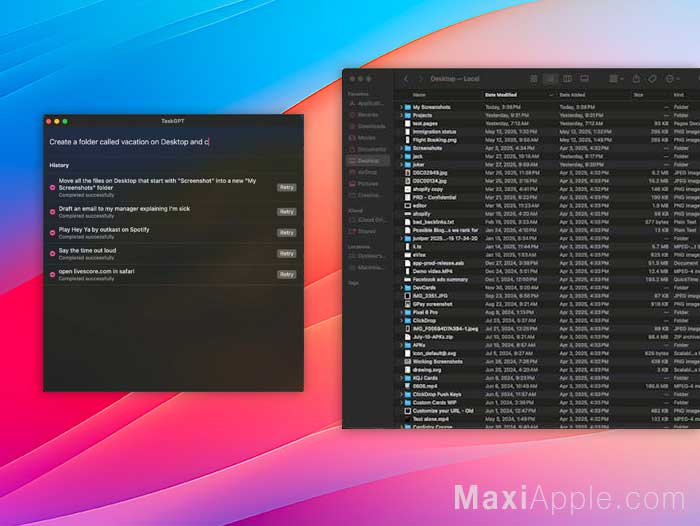The image size is (700, 526).
Task: Select 'Test alone.mp4' file row
Action: point(548,419)
